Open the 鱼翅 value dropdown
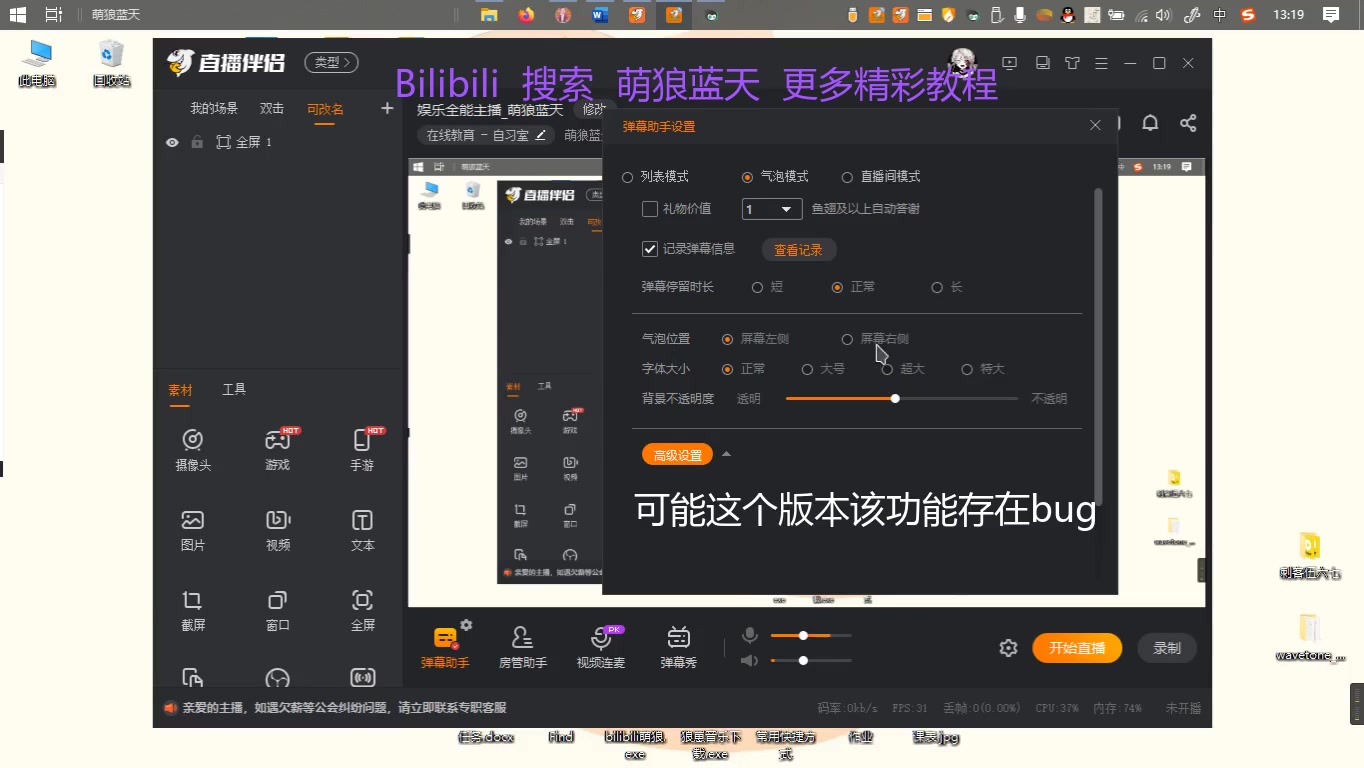The image size is (1364, 768). point(772,209)
